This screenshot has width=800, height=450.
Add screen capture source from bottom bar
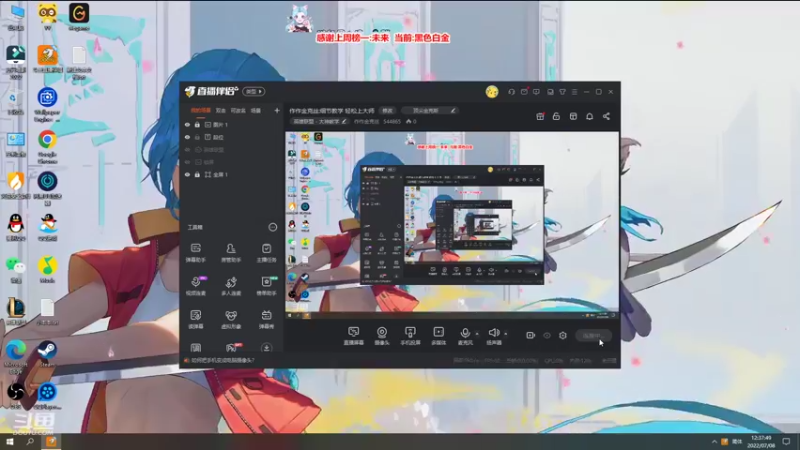(353, 336)
